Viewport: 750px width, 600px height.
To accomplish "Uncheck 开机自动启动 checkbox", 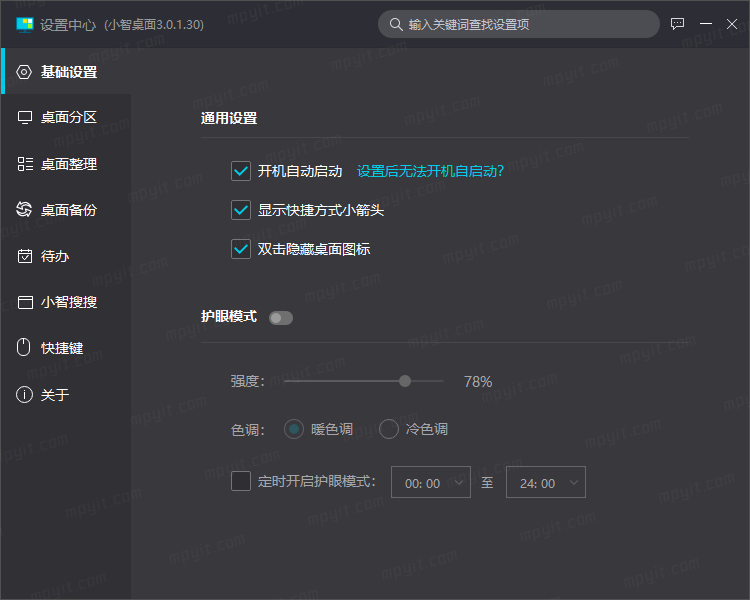I will tap(241, 171).
